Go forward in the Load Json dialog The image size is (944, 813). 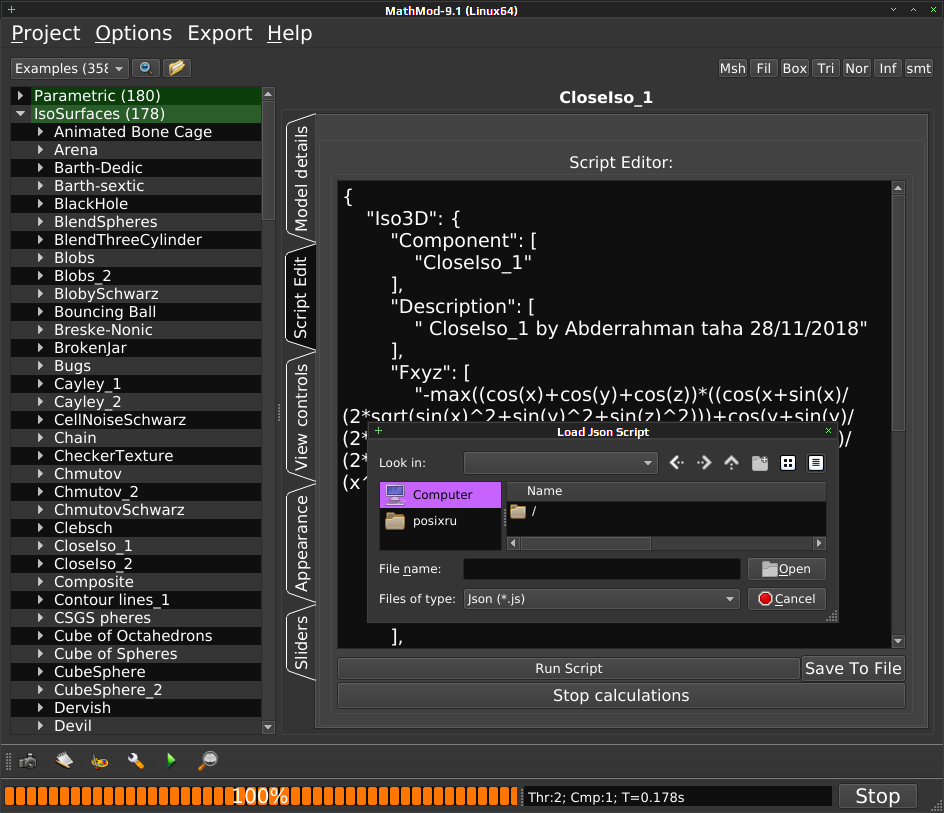(704, 463)
